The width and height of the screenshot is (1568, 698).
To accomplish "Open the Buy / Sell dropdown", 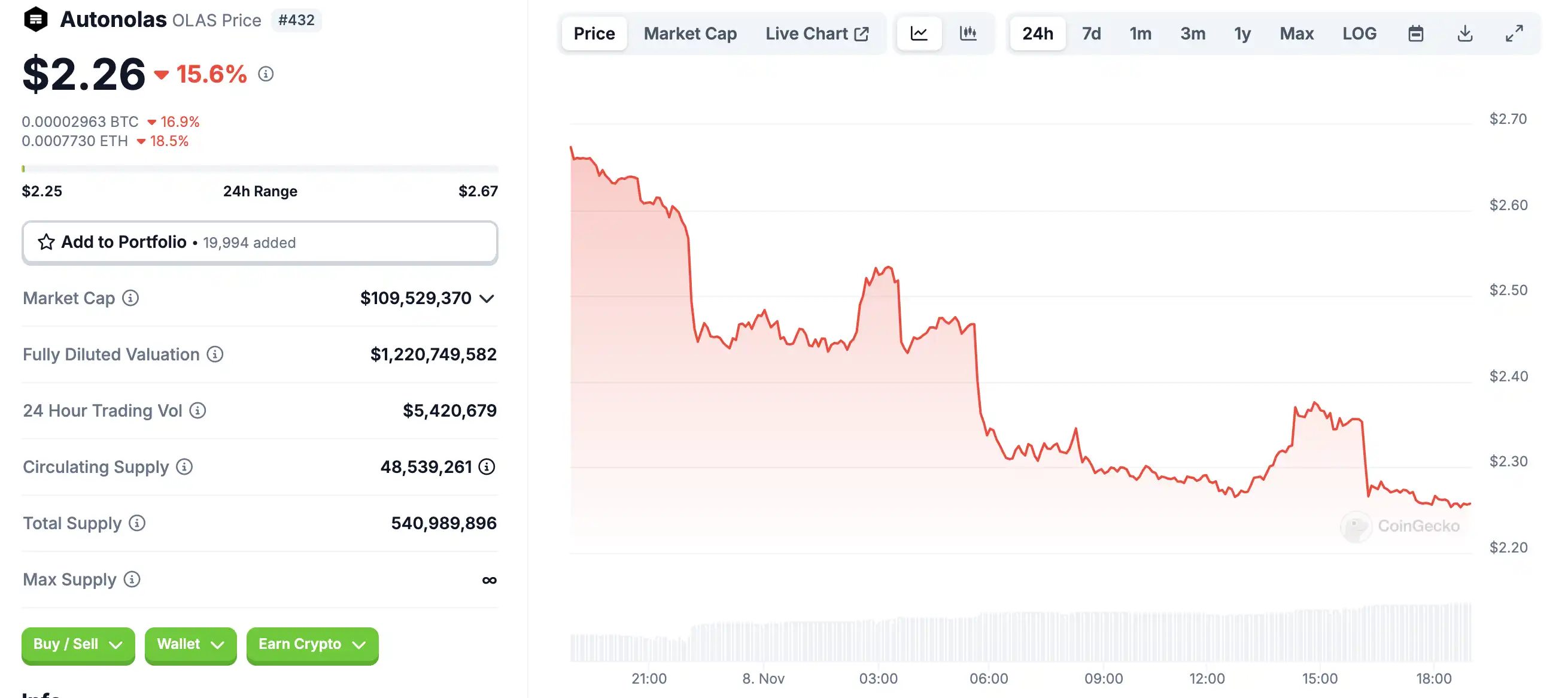I will click(x=78, y=644).
